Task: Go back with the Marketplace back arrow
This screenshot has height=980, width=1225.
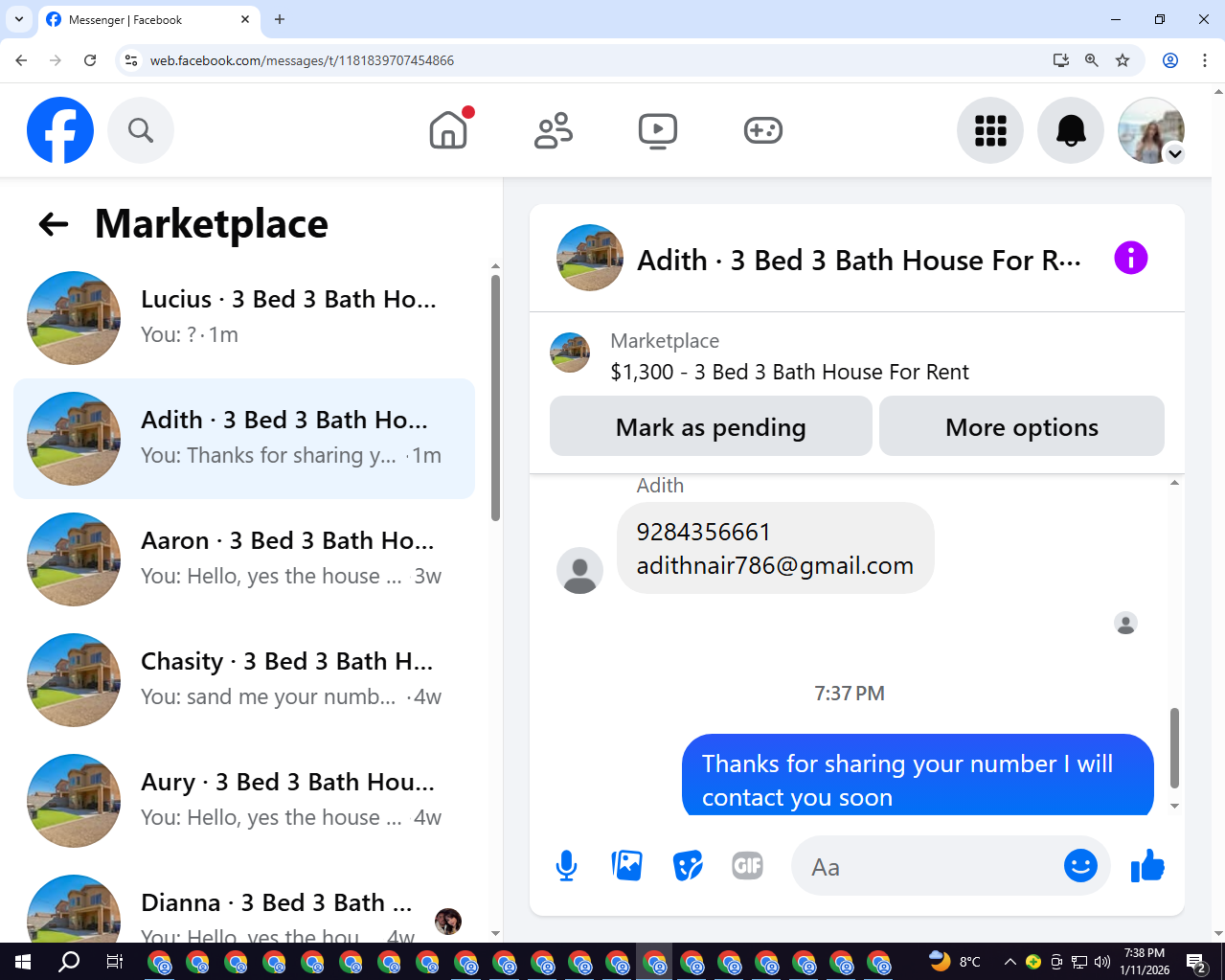Action: click(x=54, y=224)
